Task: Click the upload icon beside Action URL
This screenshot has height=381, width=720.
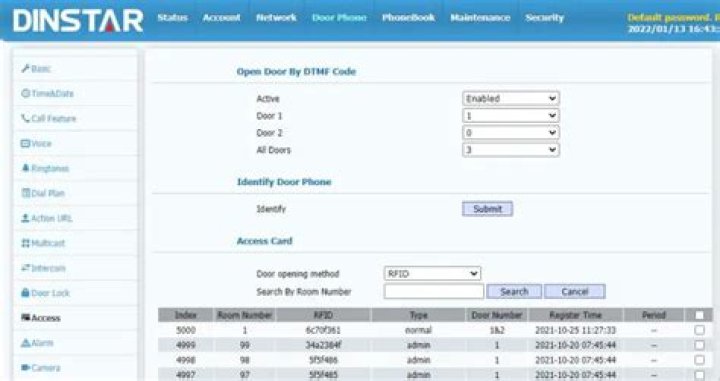Action: 26,218
